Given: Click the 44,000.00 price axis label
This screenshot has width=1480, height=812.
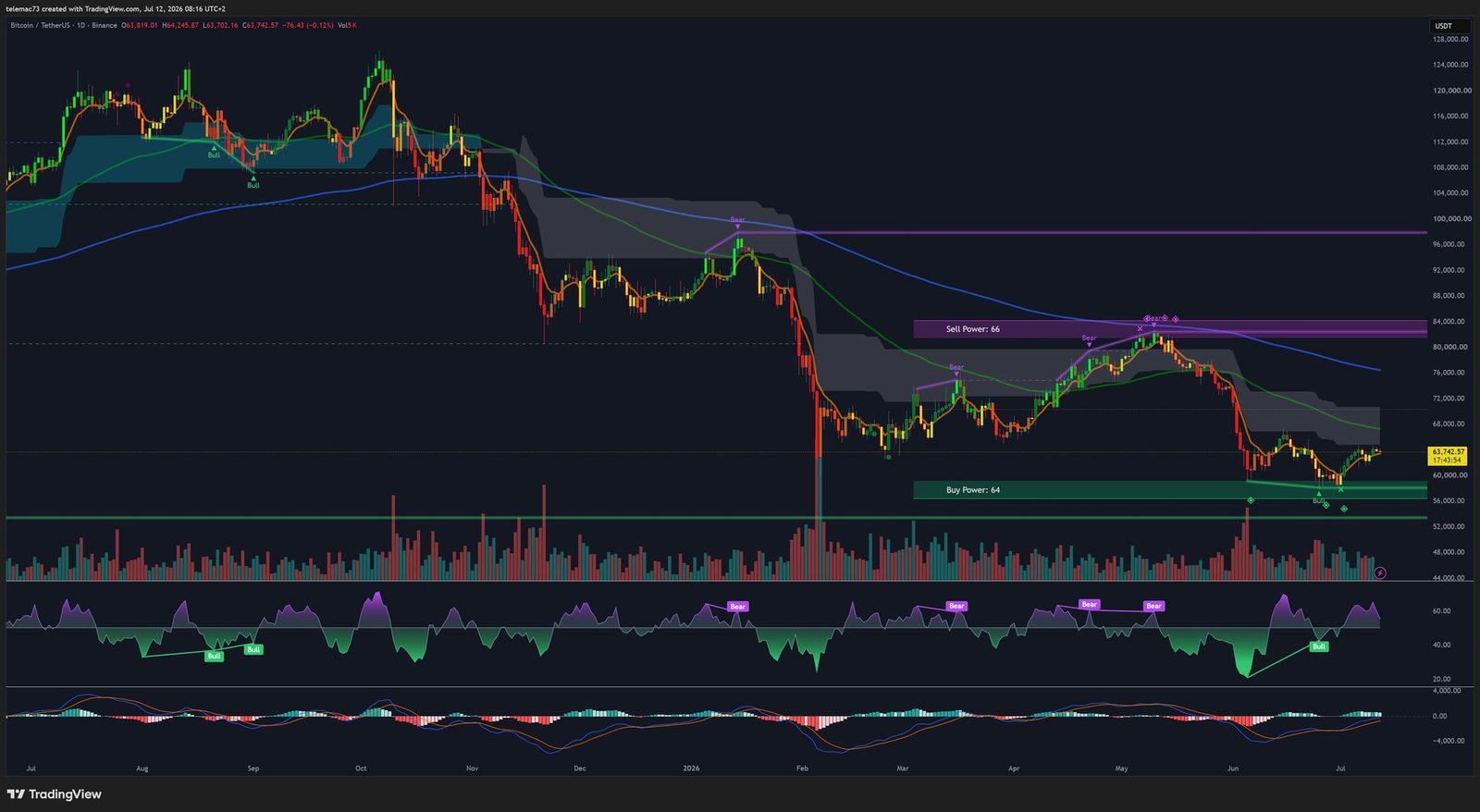Looking at the screenshot, I should click(1450, 578).
